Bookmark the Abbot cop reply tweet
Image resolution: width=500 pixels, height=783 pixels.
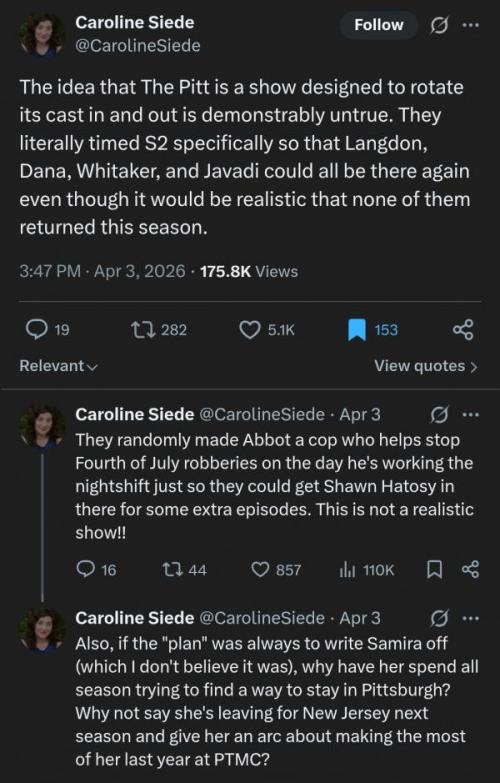[x=434, y=569]
